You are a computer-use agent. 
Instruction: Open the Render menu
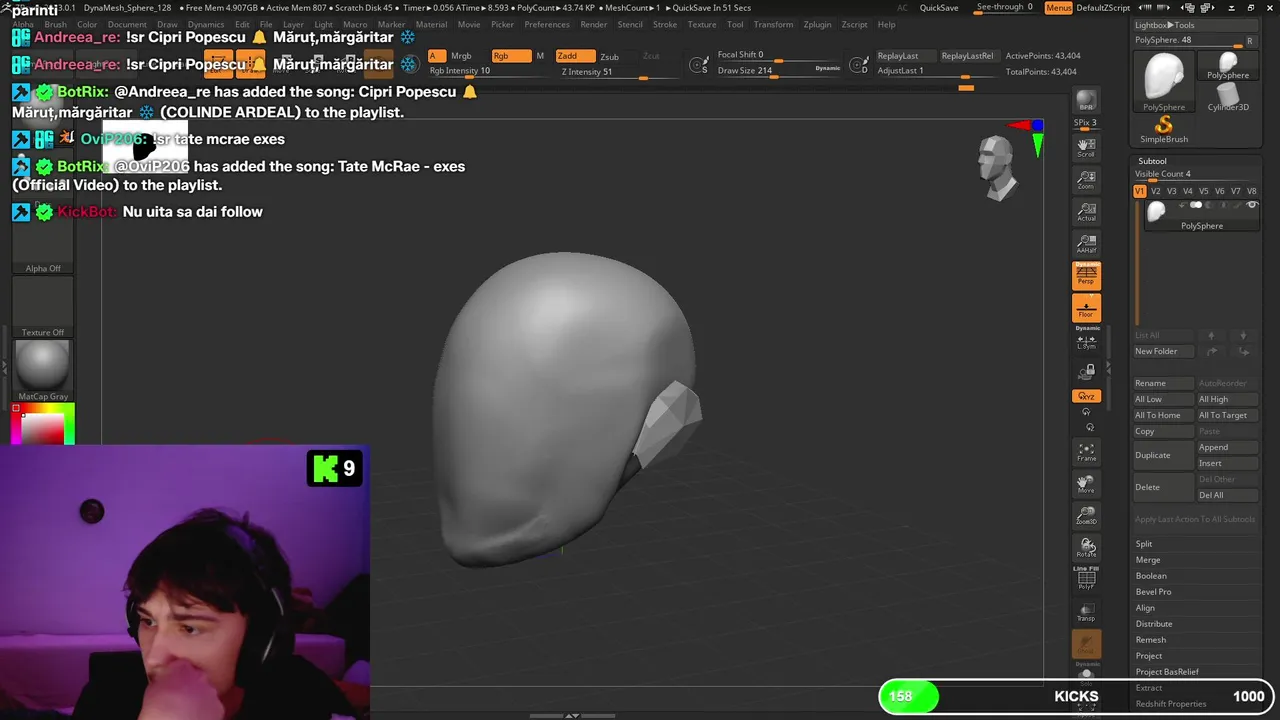click(x=594, y=24)
